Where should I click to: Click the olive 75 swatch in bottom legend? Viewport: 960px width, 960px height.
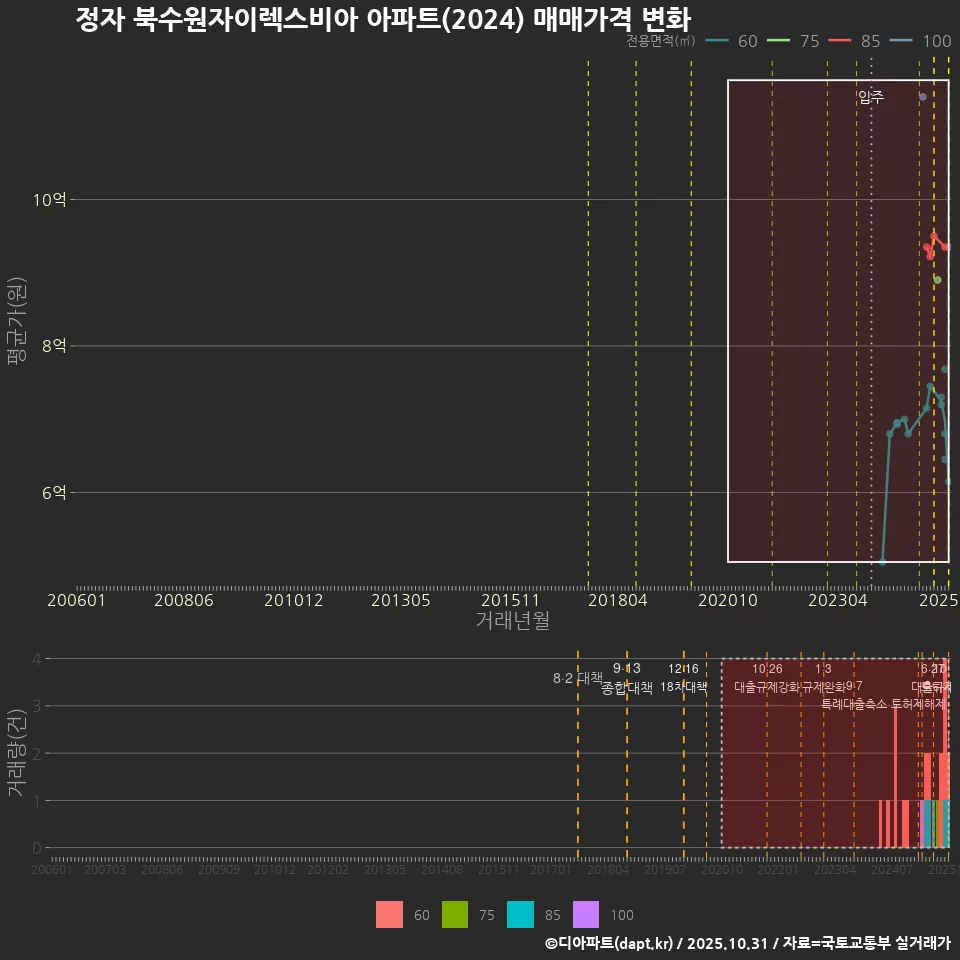[x=455, y=914]
